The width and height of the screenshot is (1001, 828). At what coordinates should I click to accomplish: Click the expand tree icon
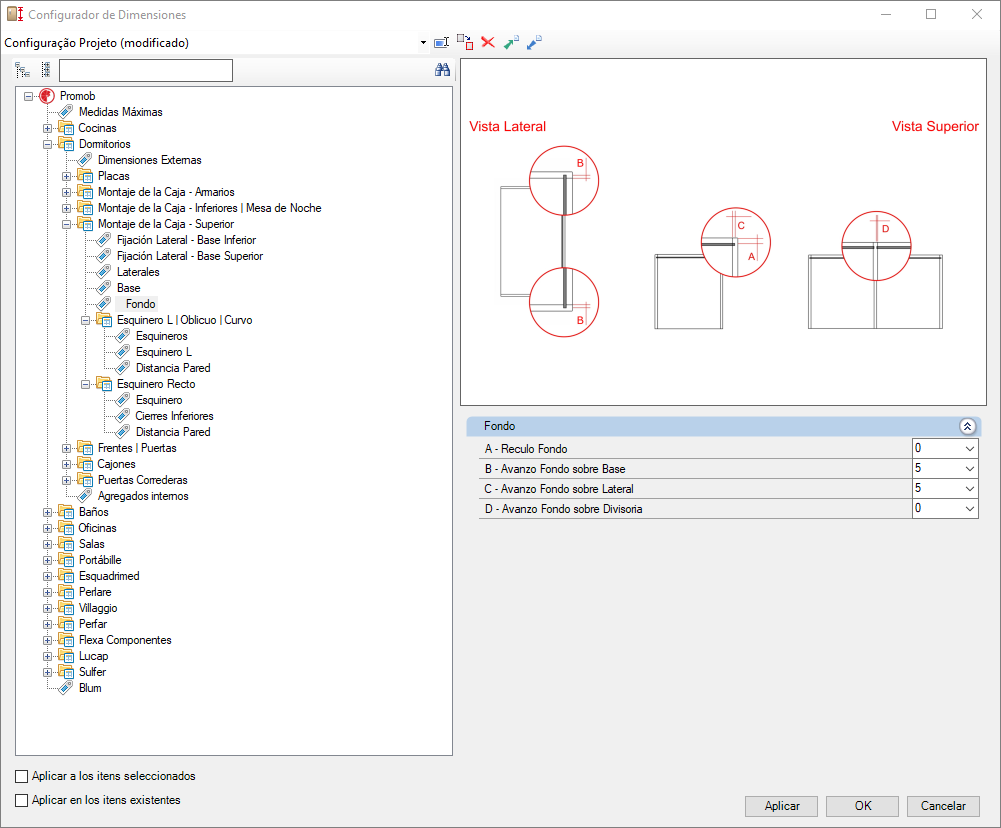pyautogui.click(x=23, y=70)
